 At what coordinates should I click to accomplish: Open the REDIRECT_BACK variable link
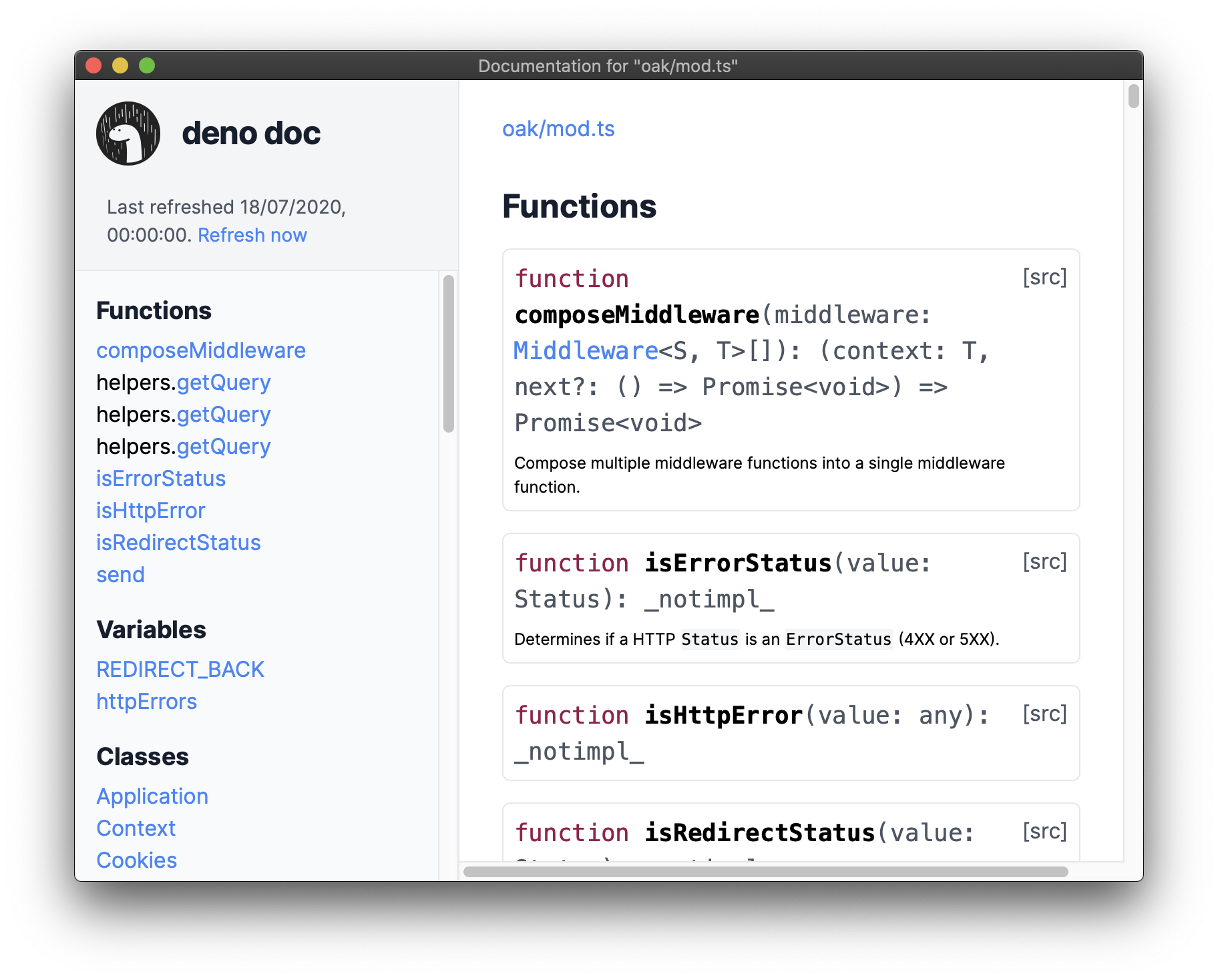(x=180, y=670)
